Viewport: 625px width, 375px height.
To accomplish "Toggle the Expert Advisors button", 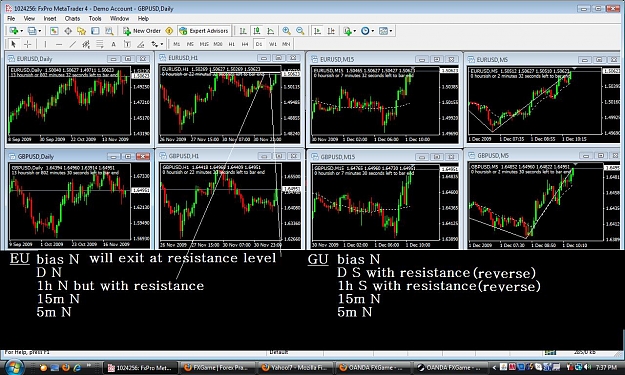I will click(204, 31).
